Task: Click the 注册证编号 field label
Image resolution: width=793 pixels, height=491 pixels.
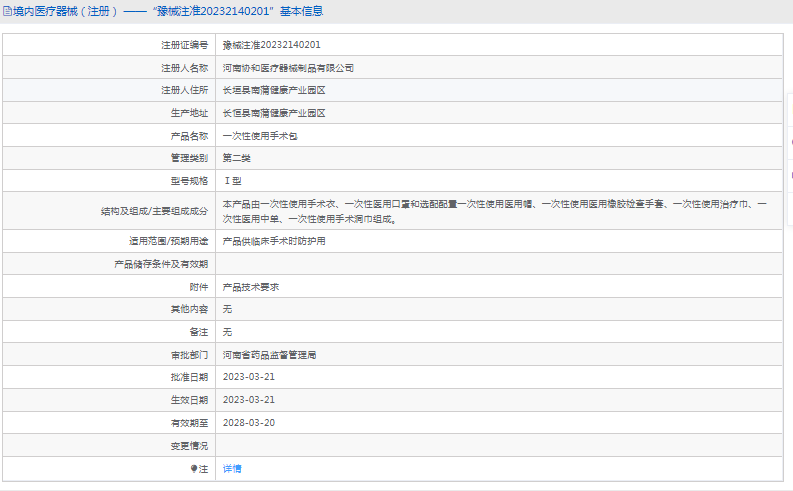Action: (x=185, y=45)
